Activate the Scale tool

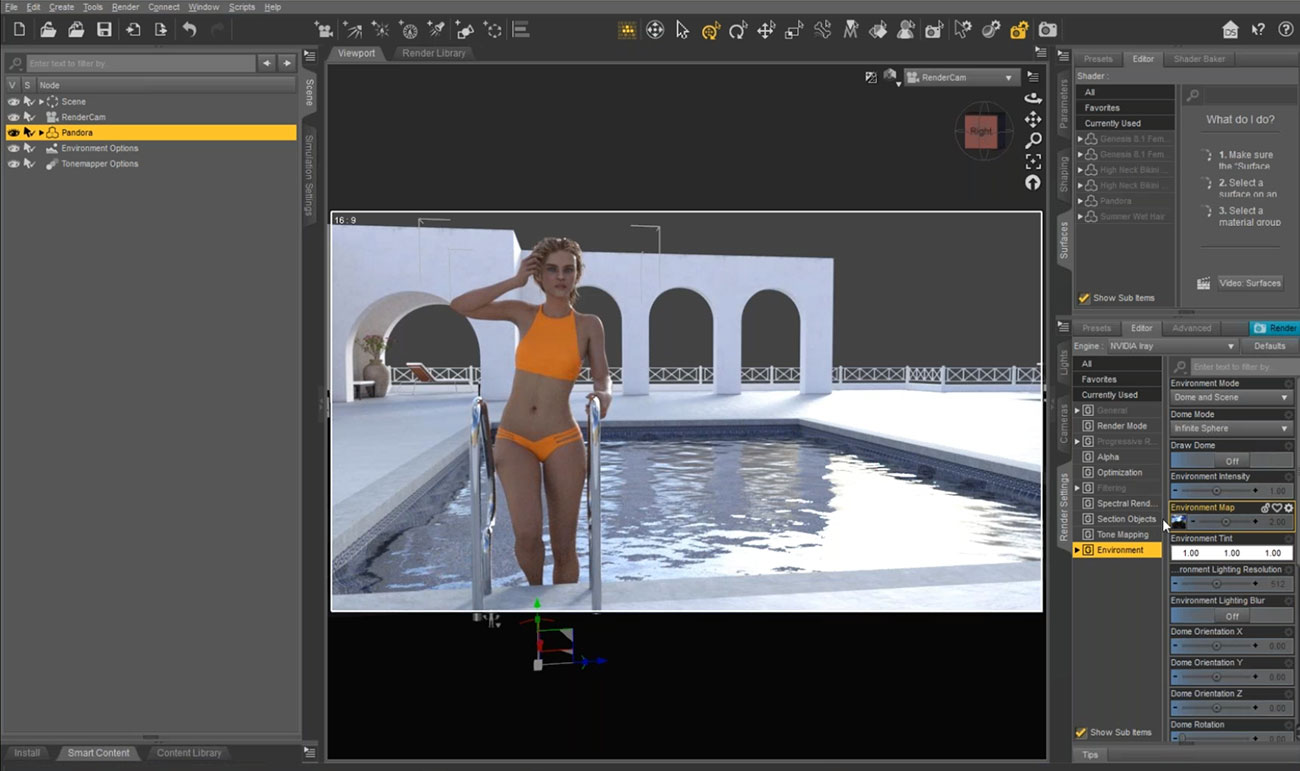click(x=794, y=30)
